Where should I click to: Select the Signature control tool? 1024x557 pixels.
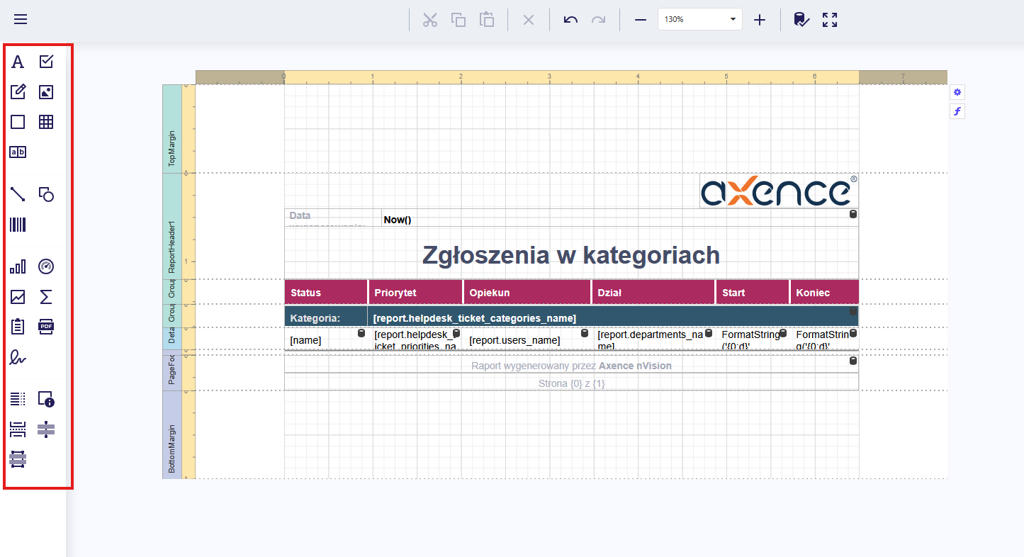[17, 357]
